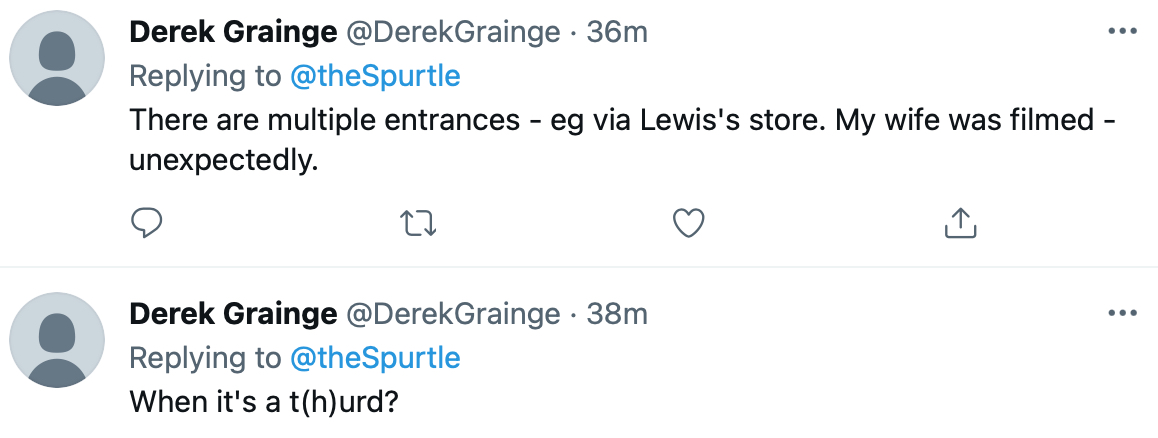This screenshot has height=438, width=1158.
Task: Open Derek Grainge's avatar on the 36m tweet
Action: 57,58
